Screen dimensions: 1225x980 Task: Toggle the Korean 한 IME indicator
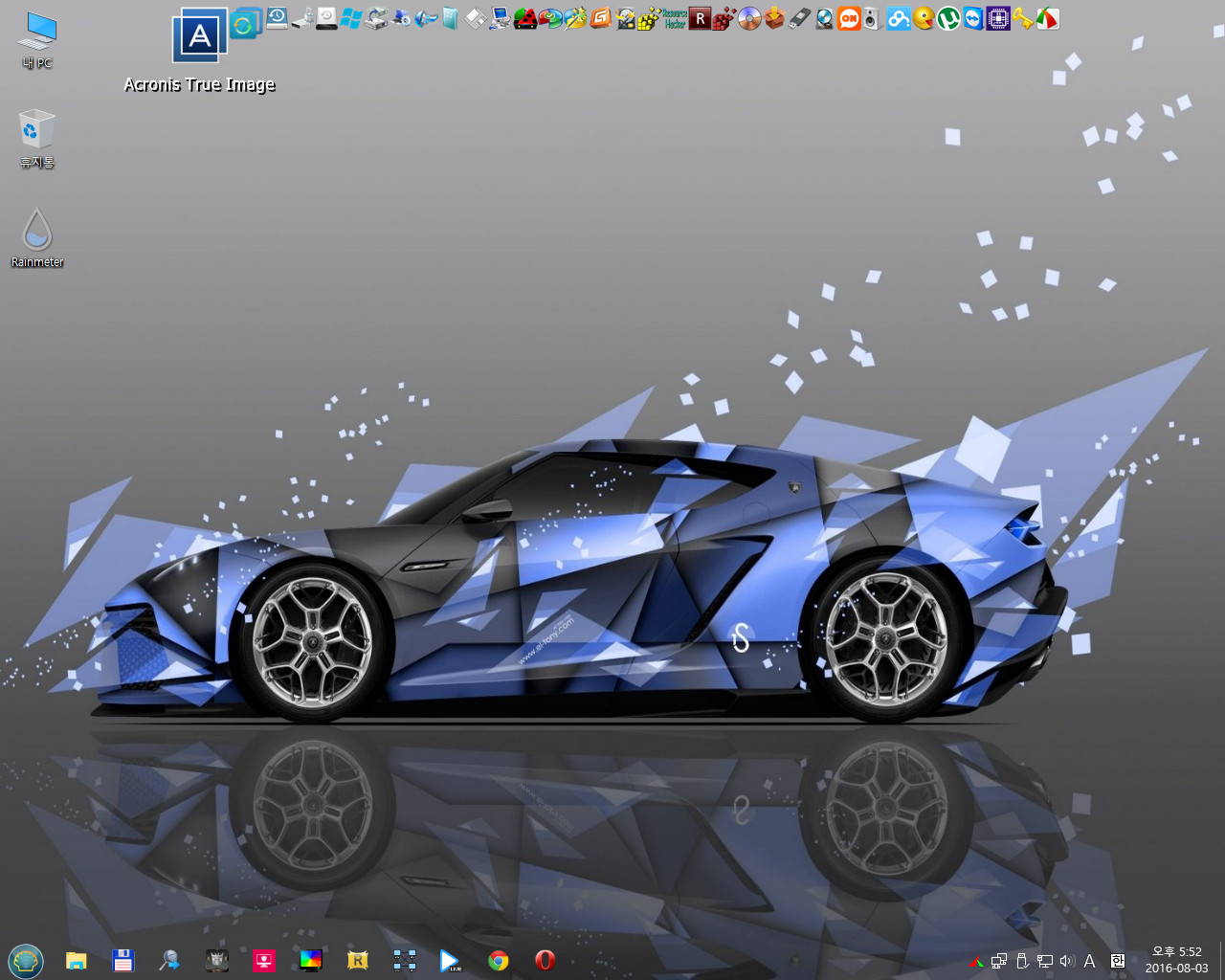click(1118, 961)
